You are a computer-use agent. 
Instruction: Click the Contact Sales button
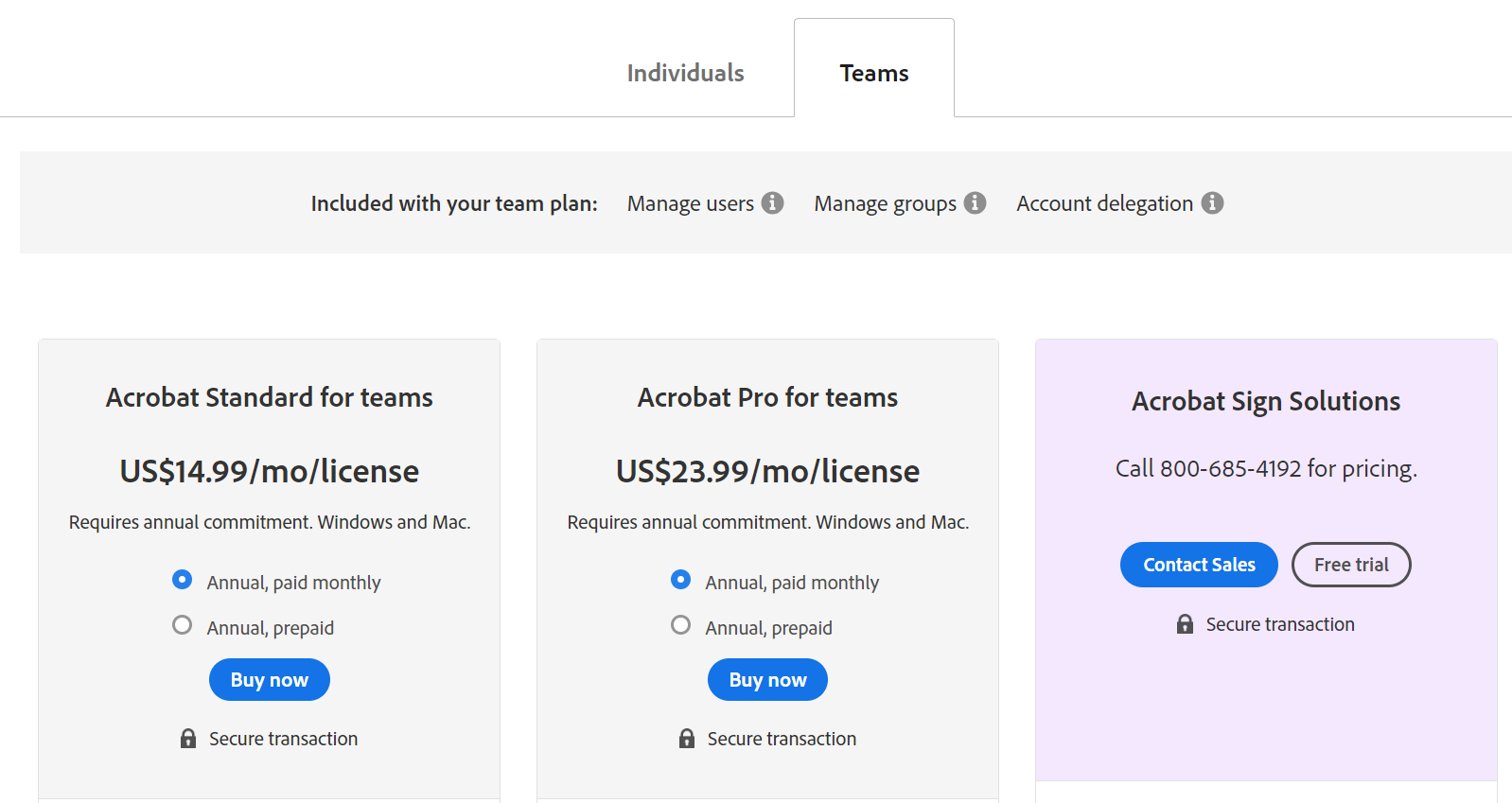pos(1199,565)
